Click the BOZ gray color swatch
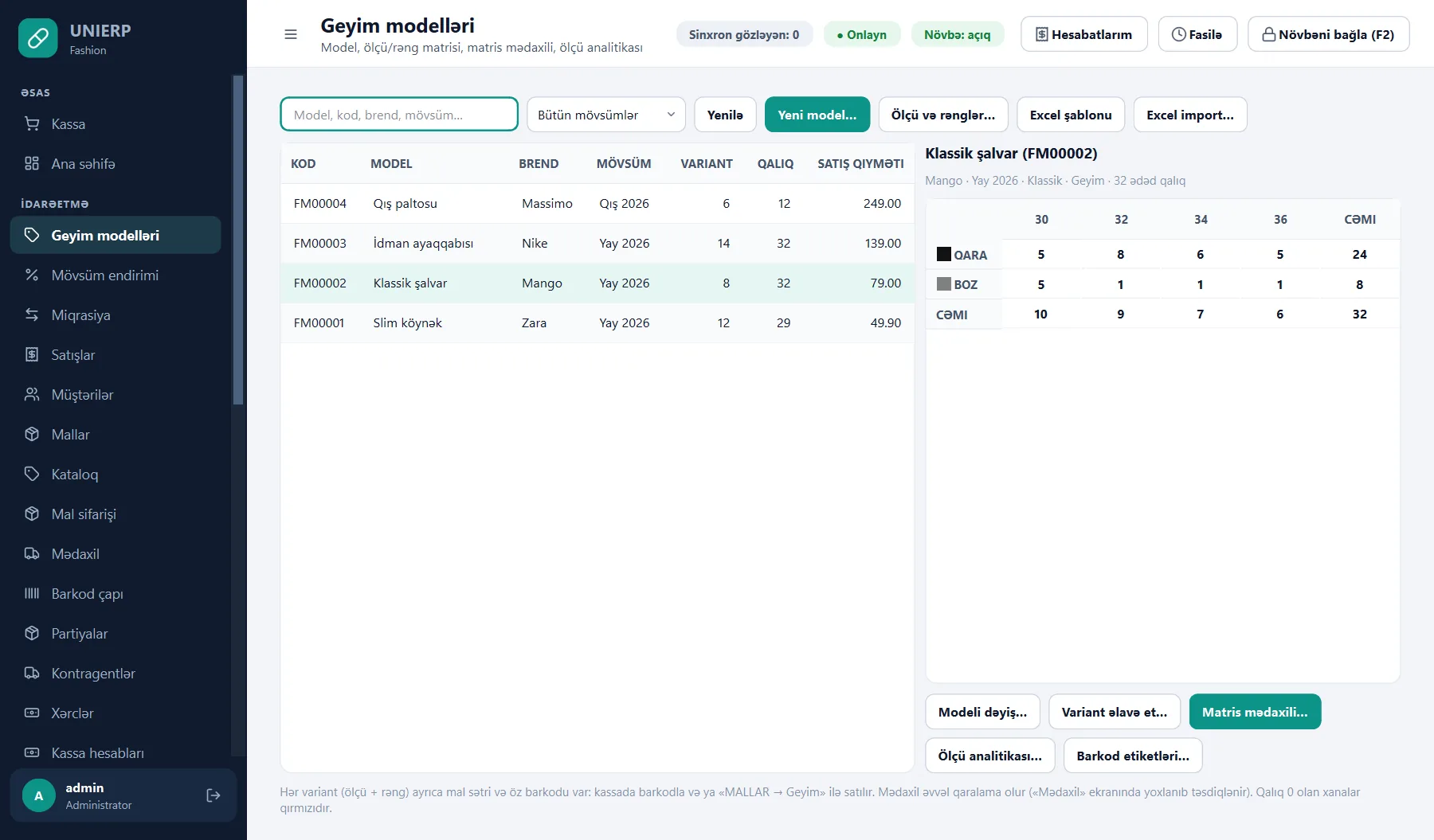Viewport: 1434px width, 840px height. (x=944, y=284)
